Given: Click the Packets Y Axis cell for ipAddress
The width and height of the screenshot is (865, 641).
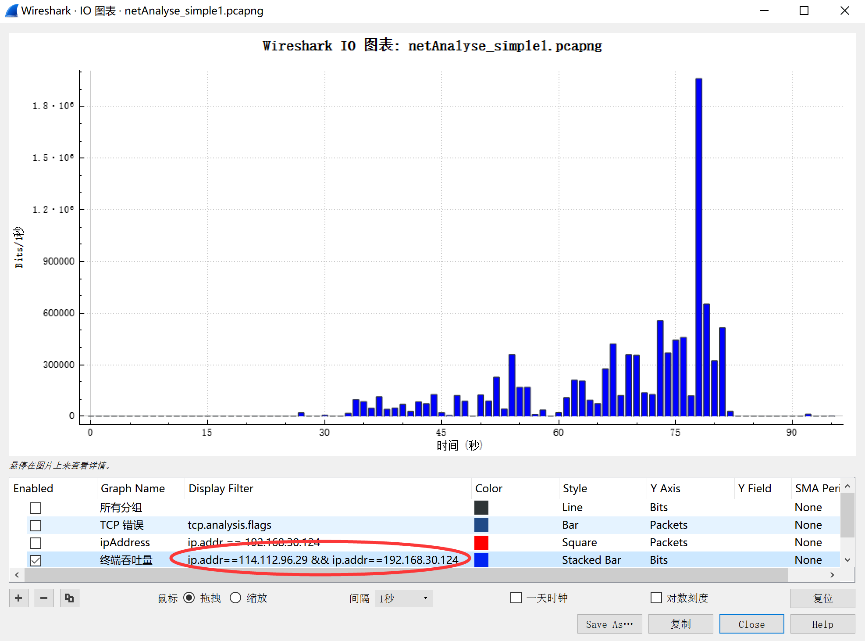Looking at the screenshot, I should pos(669,543).
